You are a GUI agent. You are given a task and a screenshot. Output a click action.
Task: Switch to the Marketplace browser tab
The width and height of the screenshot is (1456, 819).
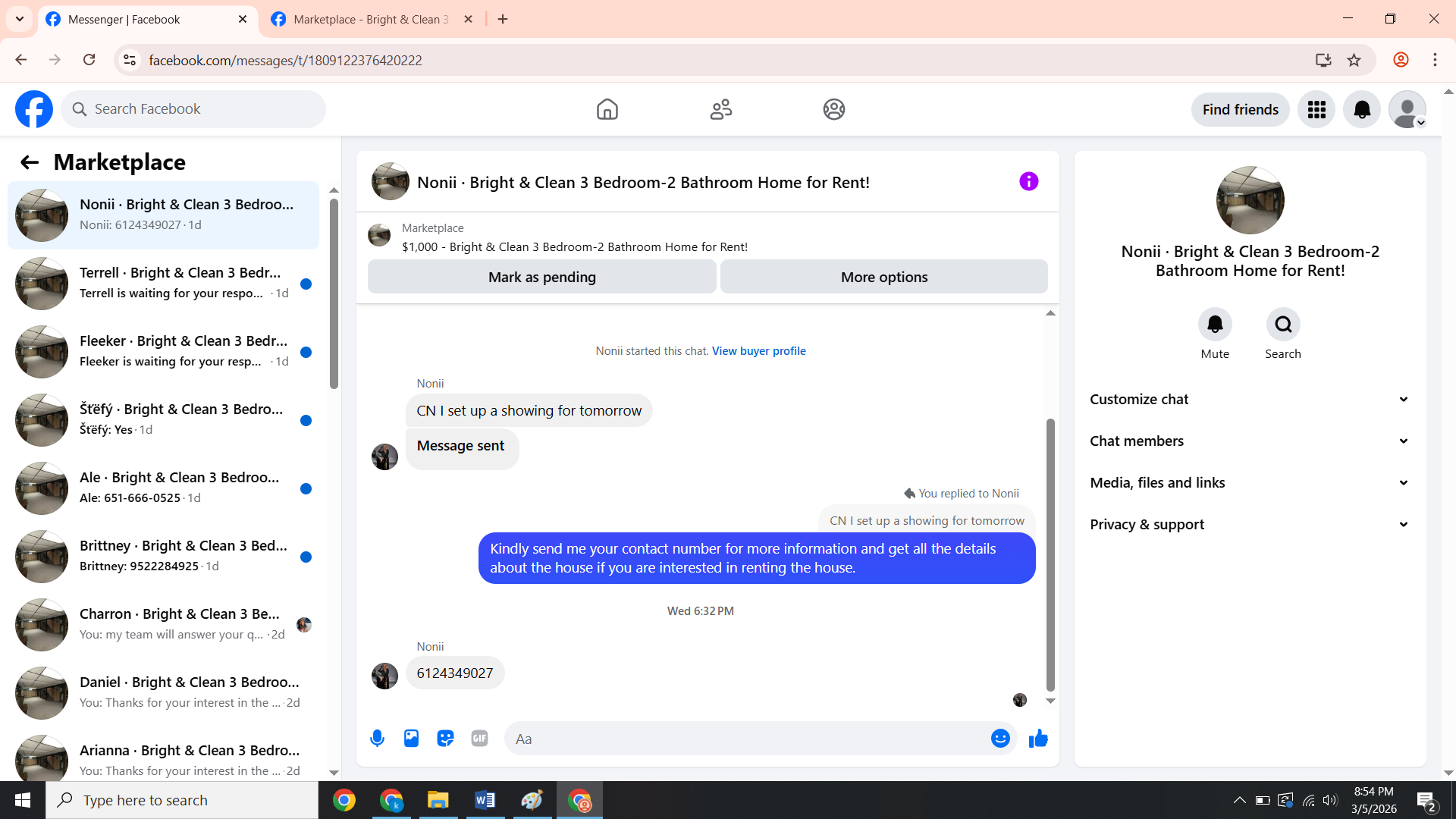[370, 20]
